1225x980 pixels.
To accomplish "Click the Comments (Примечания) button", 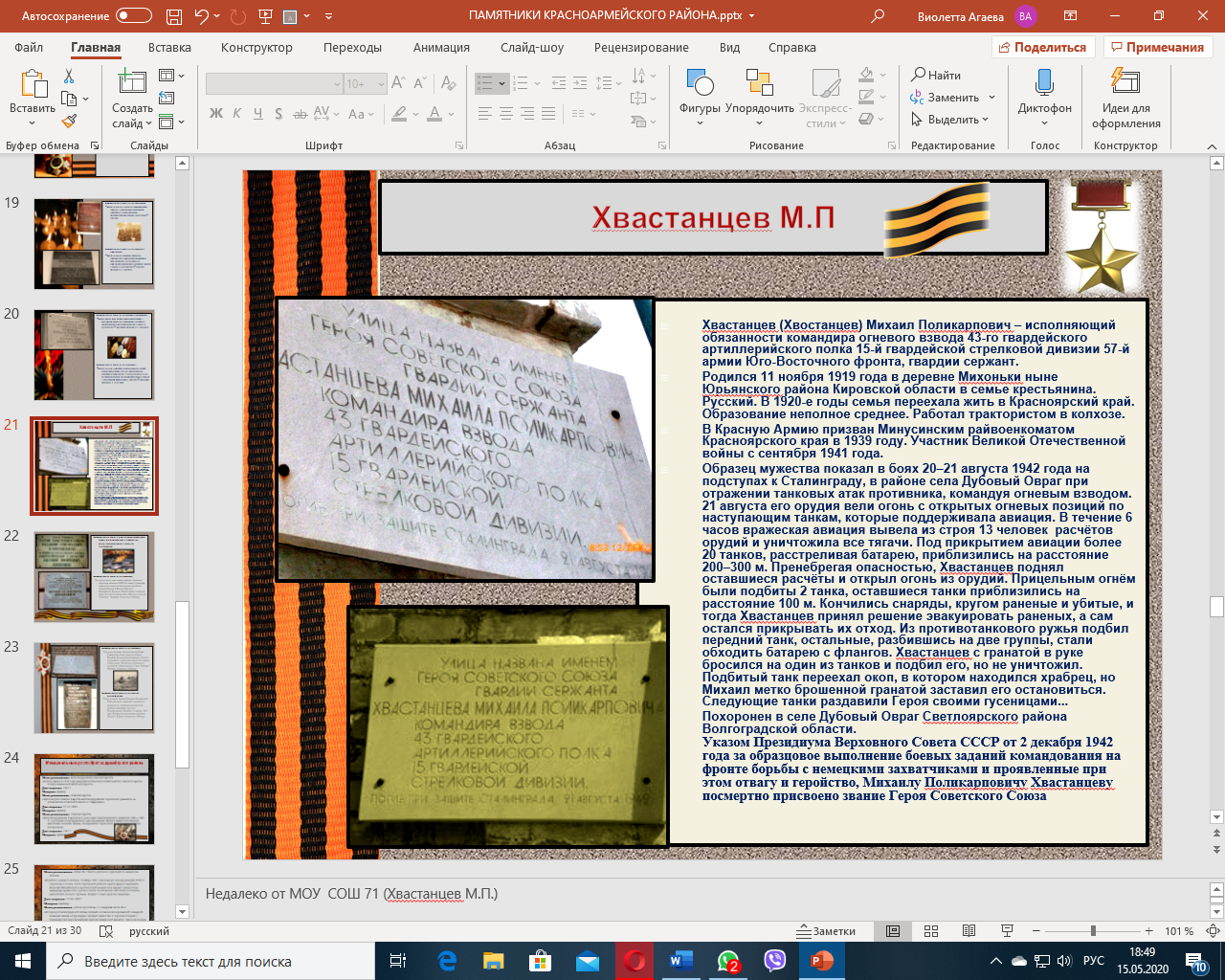I will coord(1157,47).
